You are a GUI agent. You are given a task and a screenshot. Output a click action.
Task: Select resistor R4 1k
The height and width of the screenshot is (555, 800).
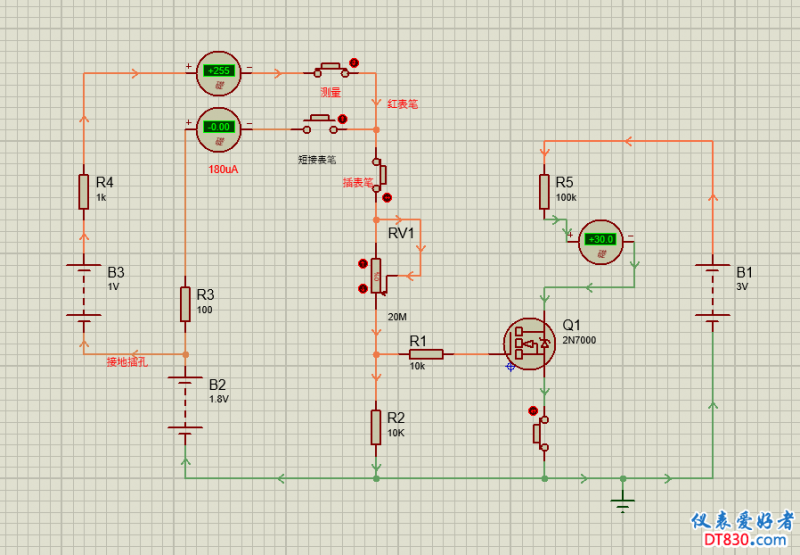coord(85,190)
